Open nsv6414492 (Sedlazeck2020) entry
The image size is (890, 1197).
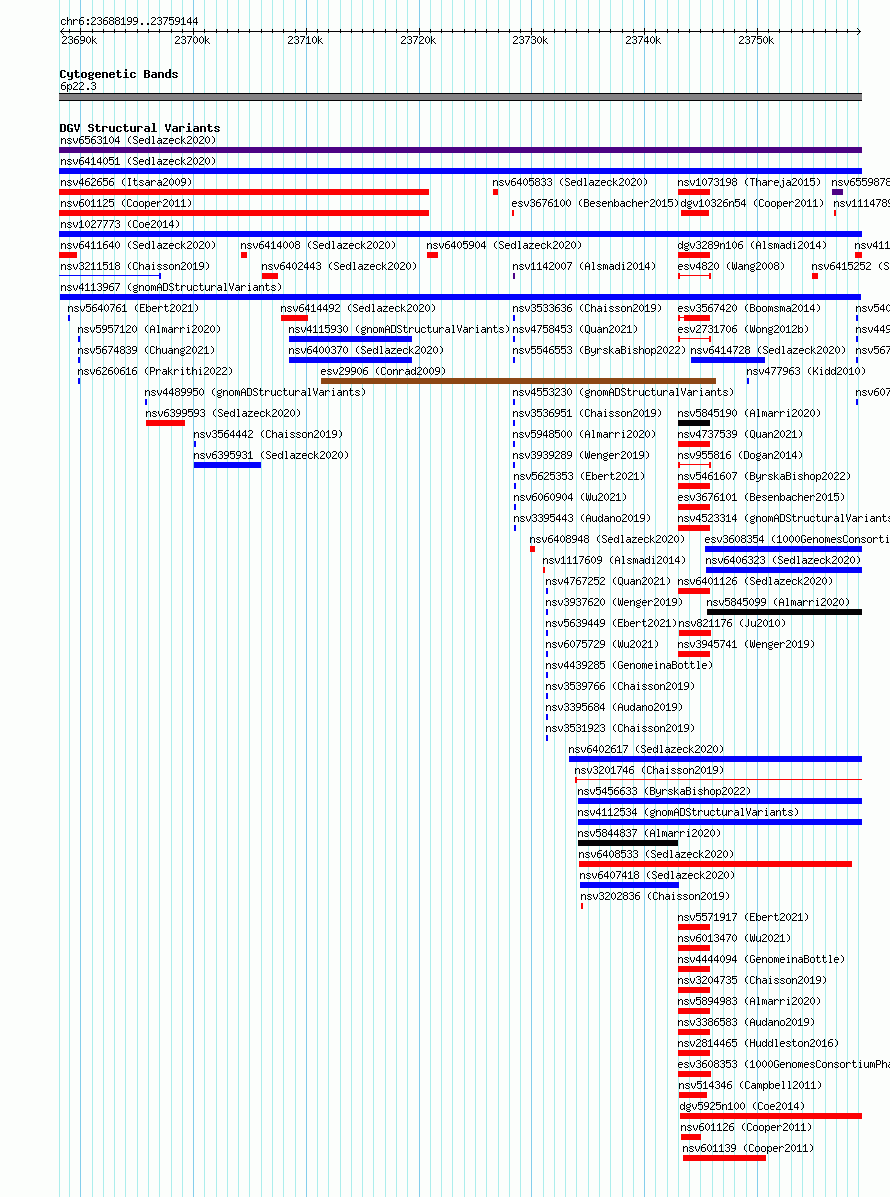(x=359, y=308)
